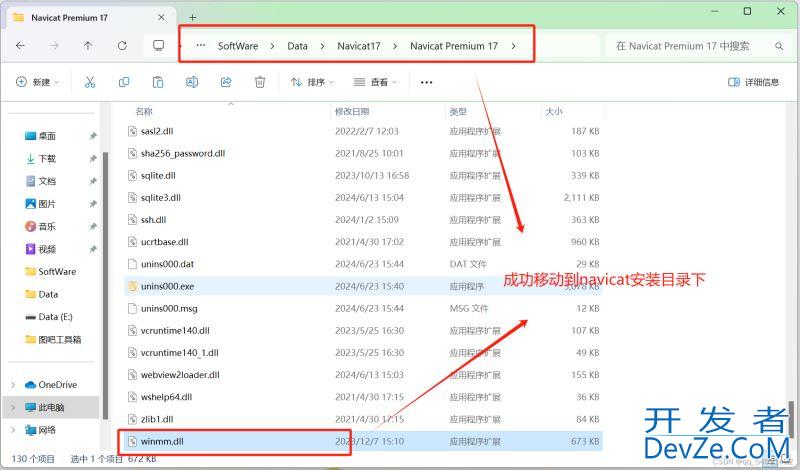
Task: Open 音乐 in the sidebar
Action: [x=47, y=227]
